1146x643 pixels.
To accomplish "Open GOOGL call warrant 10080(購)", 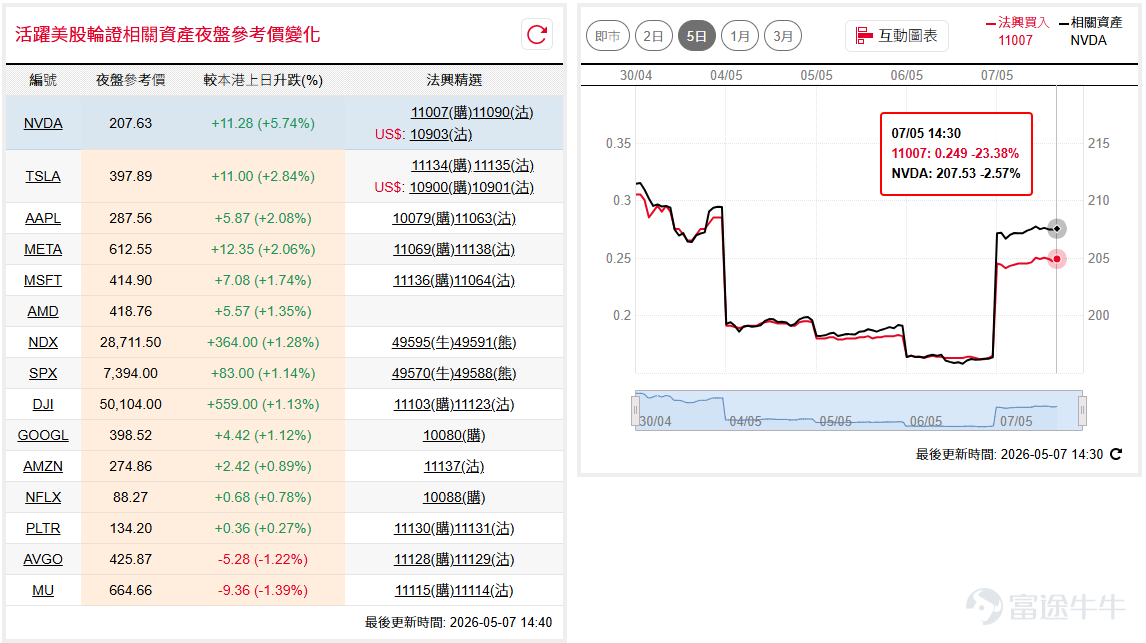I will [x=454, y=435].
